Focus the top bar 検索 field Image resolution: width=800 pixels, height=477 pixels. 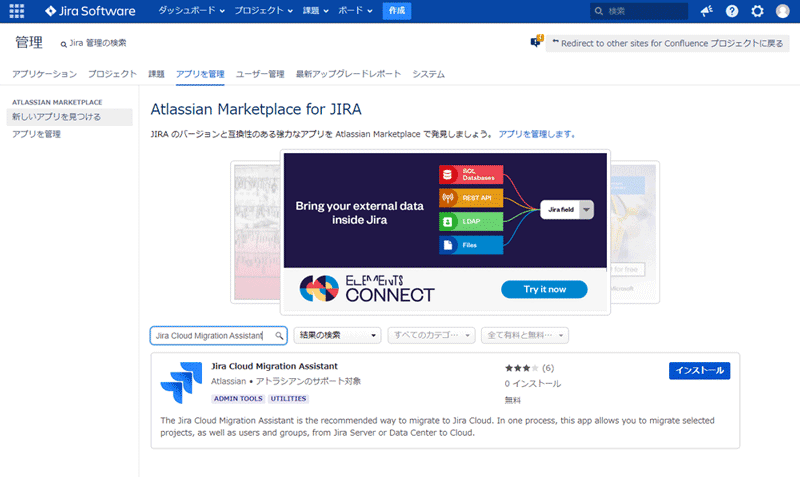[639, 11]
